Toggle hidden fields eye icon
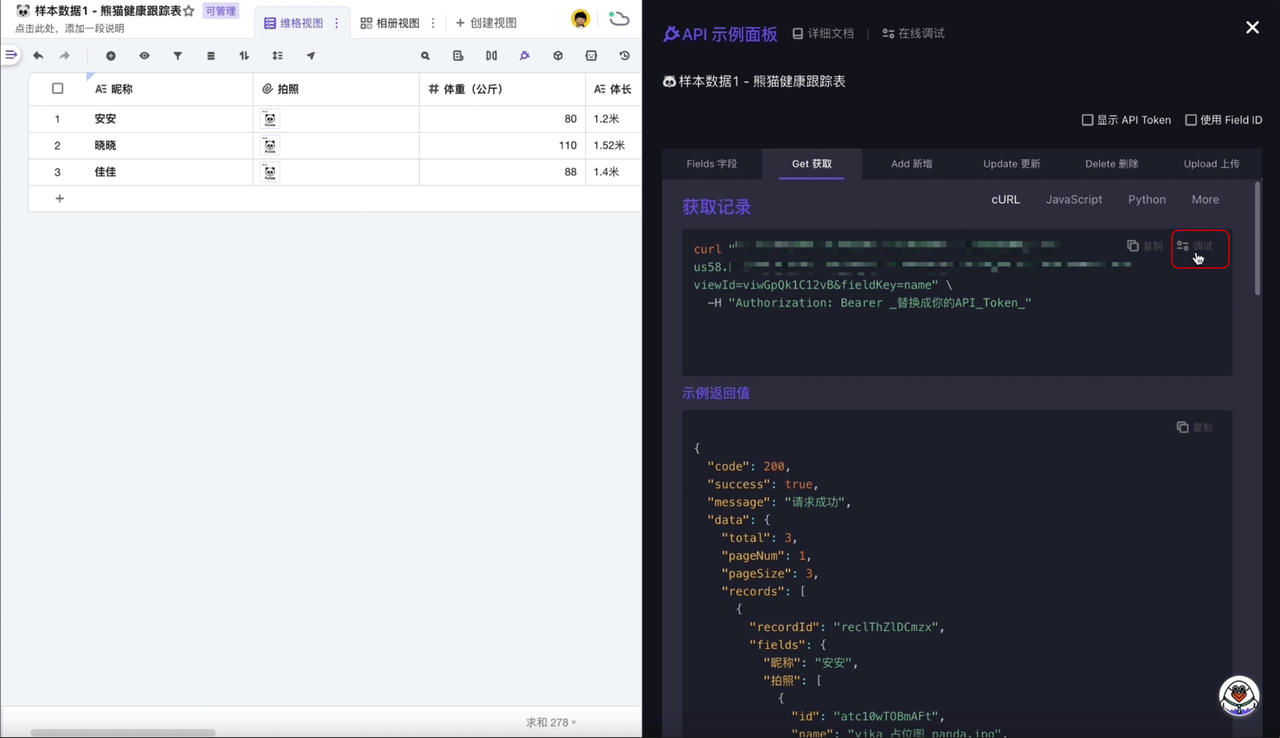This screenshot has width=1280, height=738. [144, 56]
